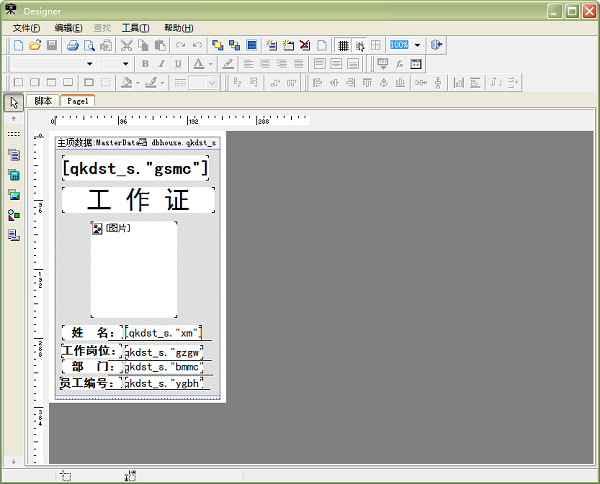Viewport: 600px width, 484px height.
Task: Open page settings icon
Action: click(322, 45)
